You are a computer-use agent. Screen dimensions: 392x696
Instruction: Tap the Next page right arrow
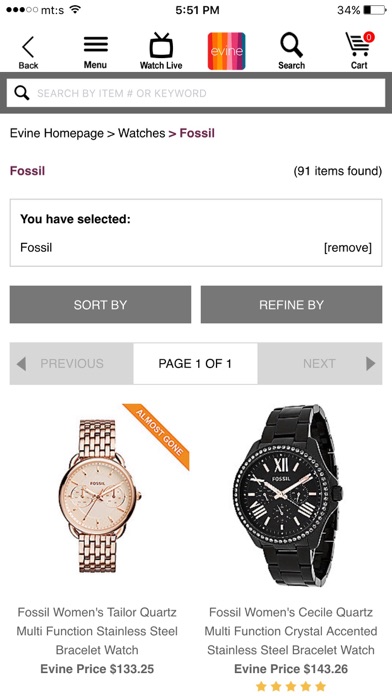pyautogui.click(x=370, y=364)
